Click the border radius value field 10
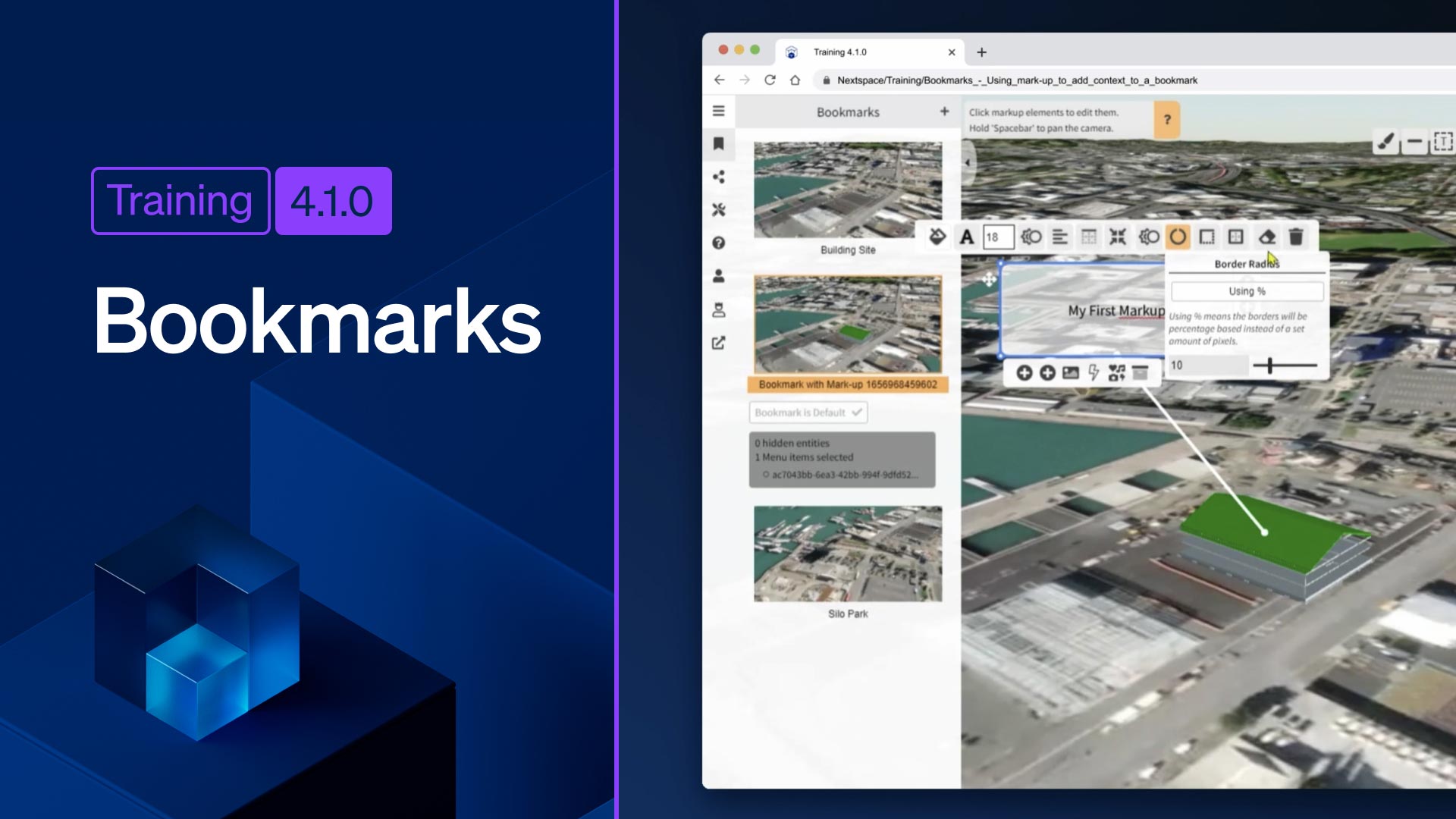This screenshot has height=819, width=1456. [x=1207, y=366]
